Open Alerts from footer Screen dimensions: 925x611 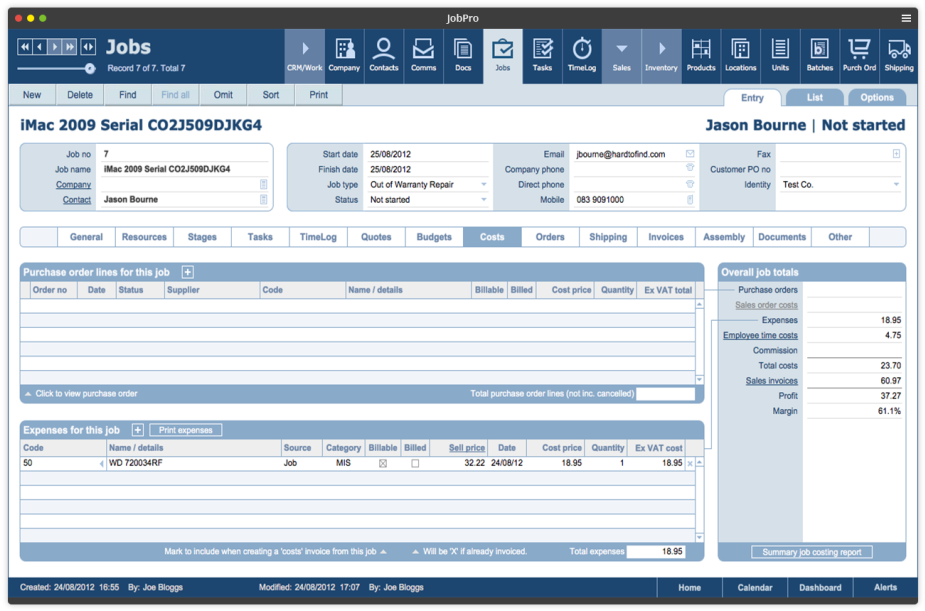[885, 588]
